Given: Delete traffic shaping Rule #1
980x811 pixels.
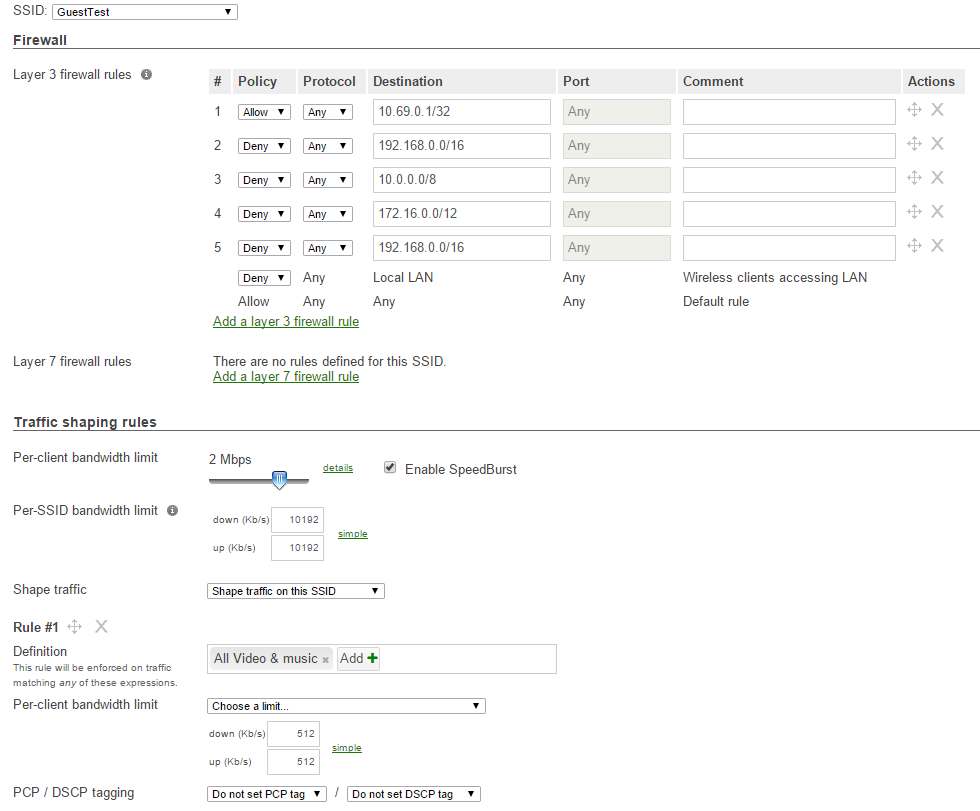Looking at the screenshot, I should [101, 627].
